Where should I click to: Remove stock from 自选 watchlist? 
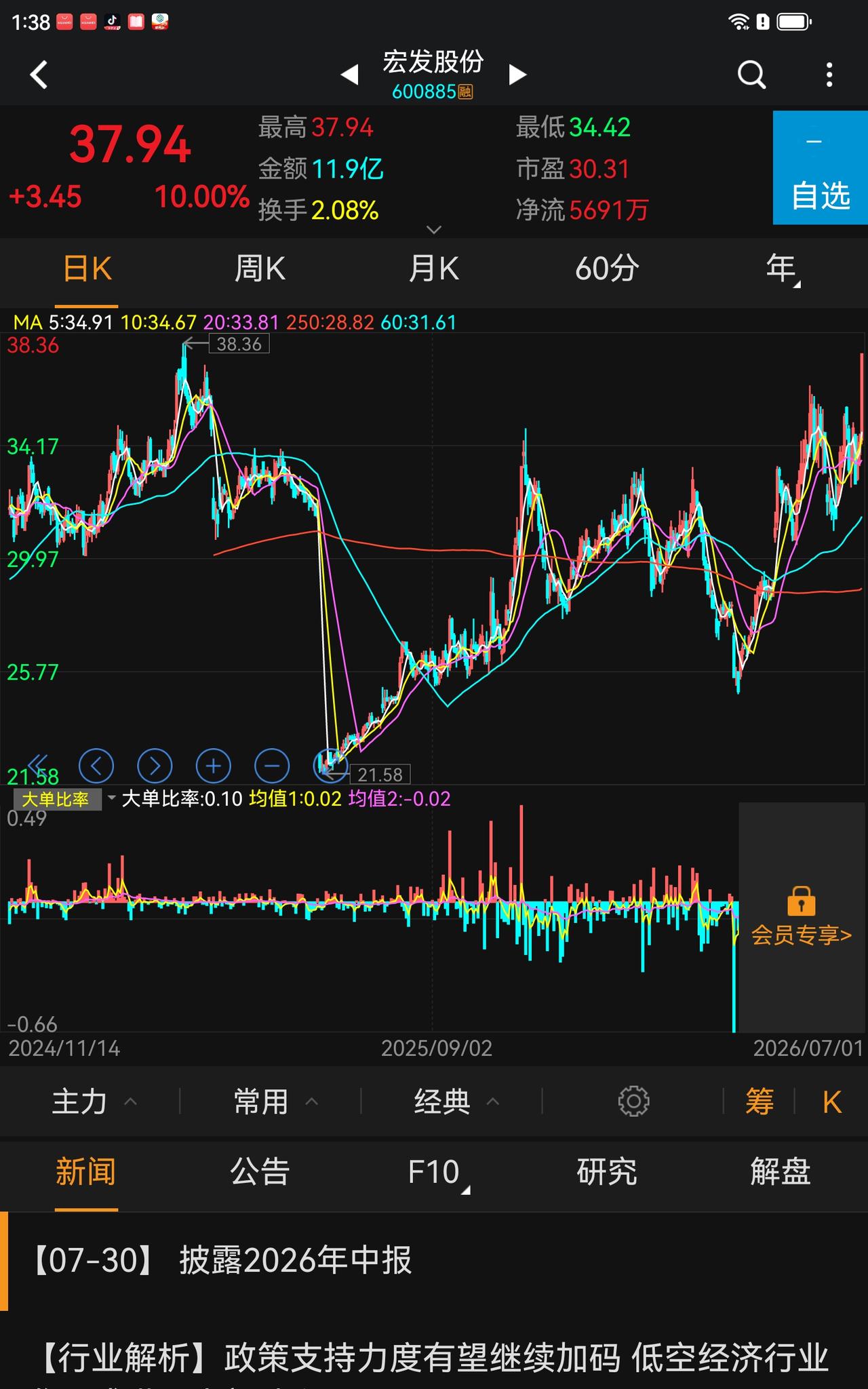click(821, 168)
